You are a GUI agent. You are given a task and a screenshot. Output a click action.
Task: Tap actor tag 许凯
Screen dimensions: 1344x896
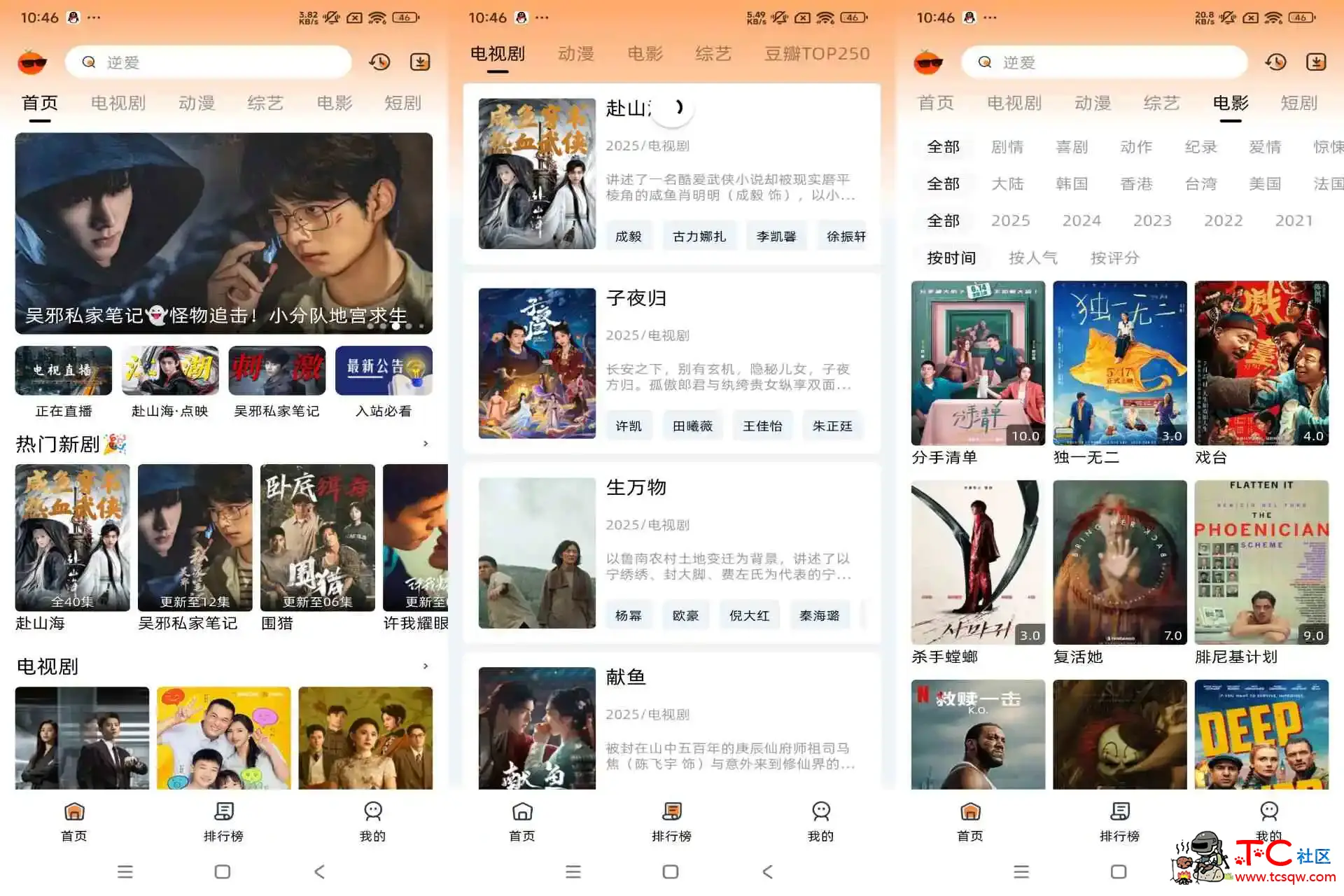point(629,426)
